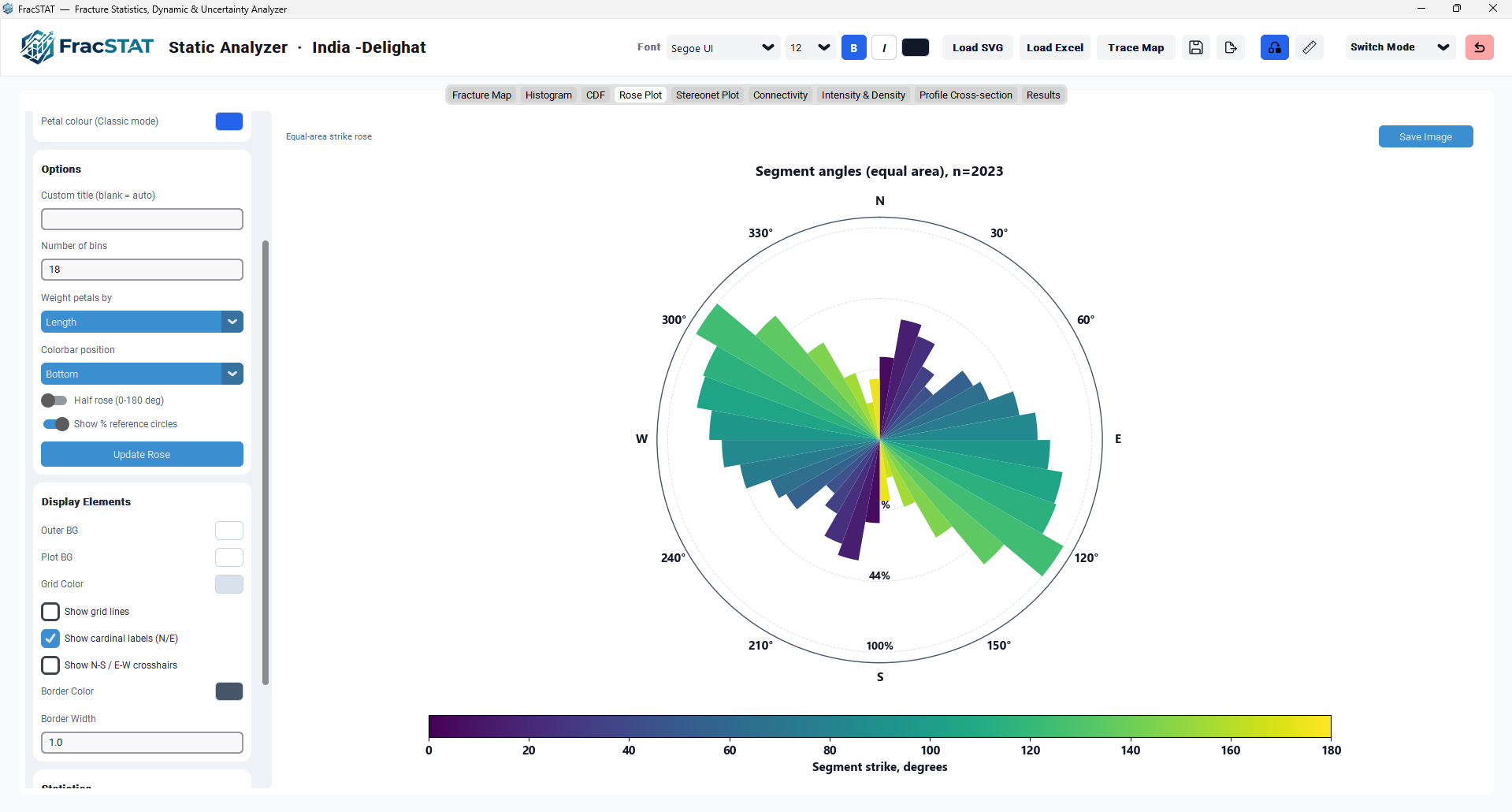Expand the Switch Mode dropdown
1512x812 pixels.
pos(1400,47)
